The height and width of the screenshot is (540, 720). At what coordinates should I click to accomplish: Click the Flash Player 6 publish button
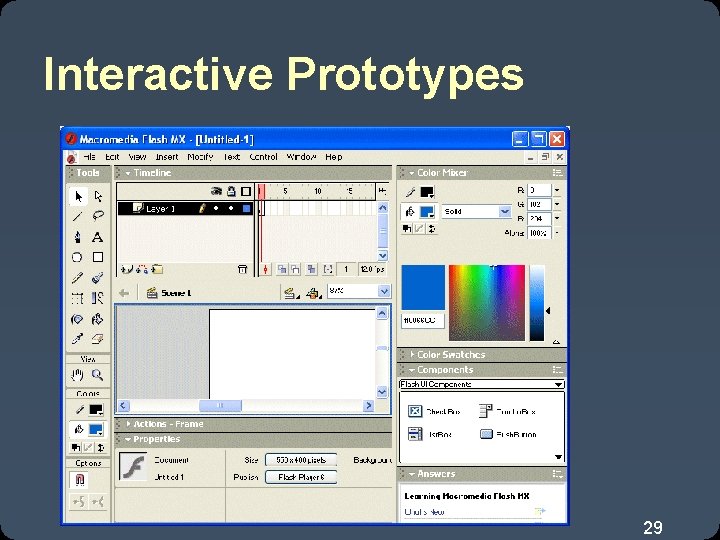click(301, 477)
